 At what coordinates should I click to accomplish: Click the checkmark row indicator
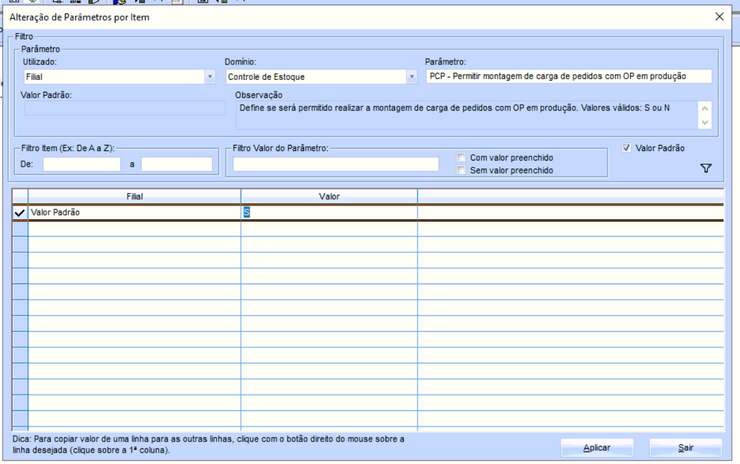20,213
